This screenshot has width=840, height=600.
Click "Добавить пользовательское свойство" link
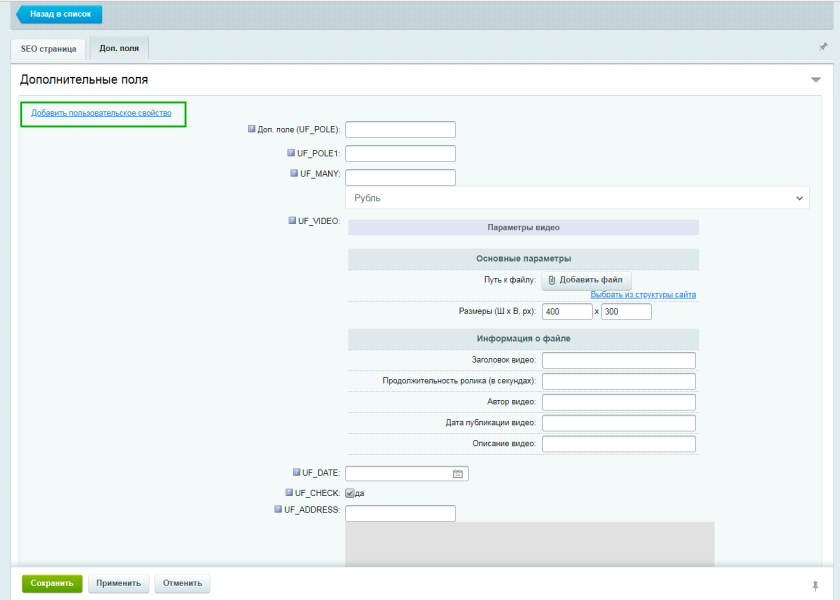[101, 113]
